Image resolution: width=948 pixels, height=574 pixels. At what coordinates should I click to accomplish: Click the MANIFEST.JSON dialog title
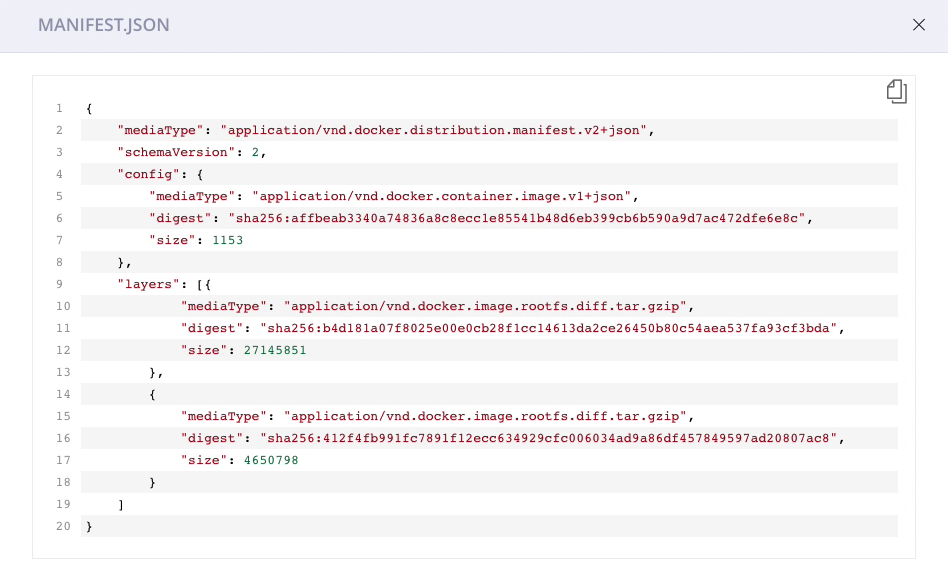(x=103, y=25)
